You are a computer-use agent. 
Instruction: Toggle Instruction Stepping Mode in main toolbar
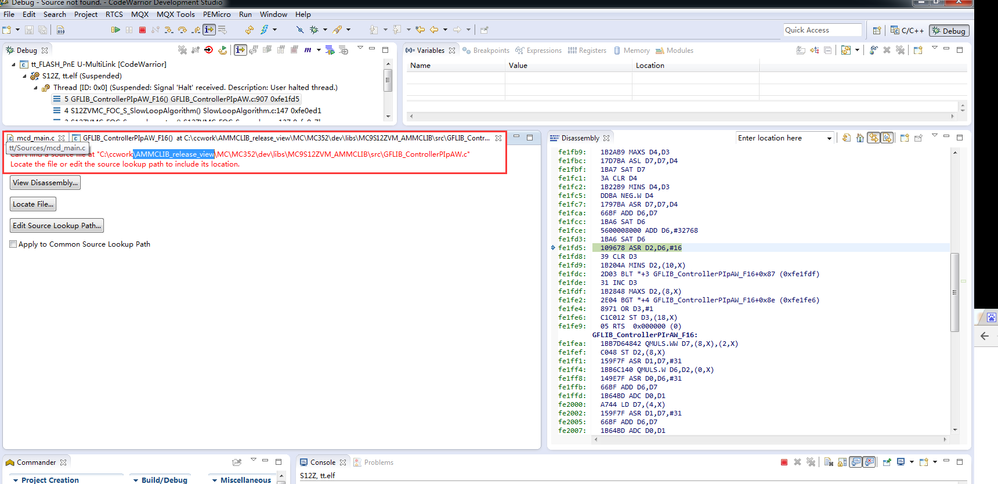point(209,30)
